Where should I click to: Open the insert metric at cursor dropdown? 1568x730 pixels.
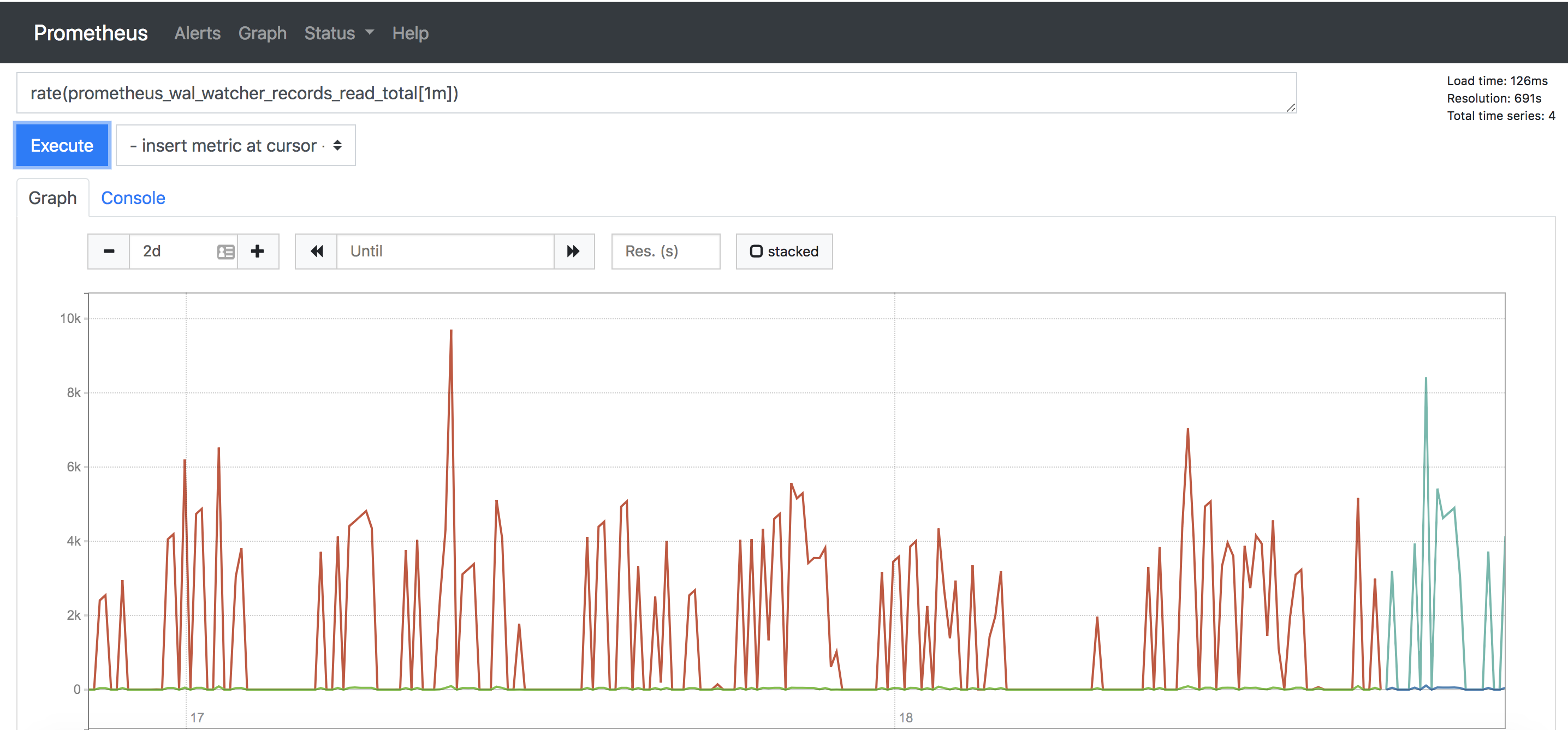[235, 145]
